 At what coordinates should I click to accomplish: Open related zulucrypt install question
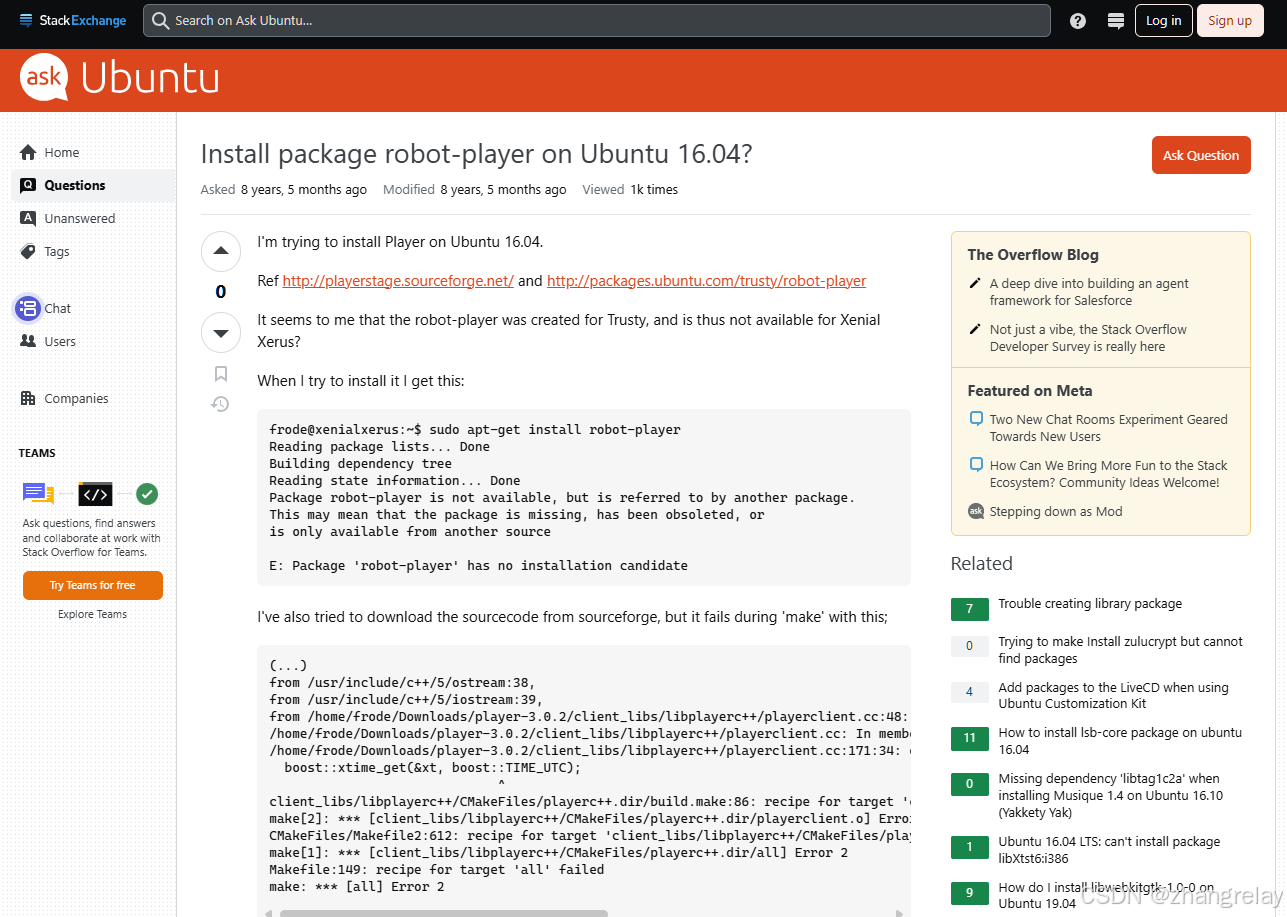[x=1120, y=650]
